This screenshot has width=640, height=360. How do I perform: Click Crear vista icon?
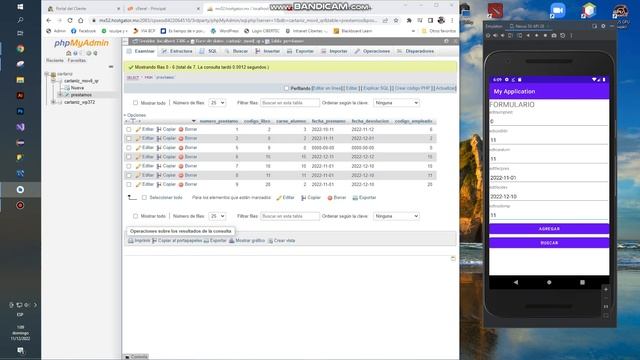click(x=270, y=241)
